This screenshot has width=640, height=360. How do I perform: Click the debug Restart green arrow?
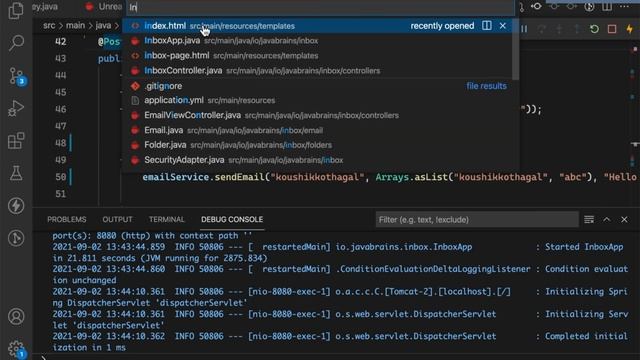click(594, 29)
